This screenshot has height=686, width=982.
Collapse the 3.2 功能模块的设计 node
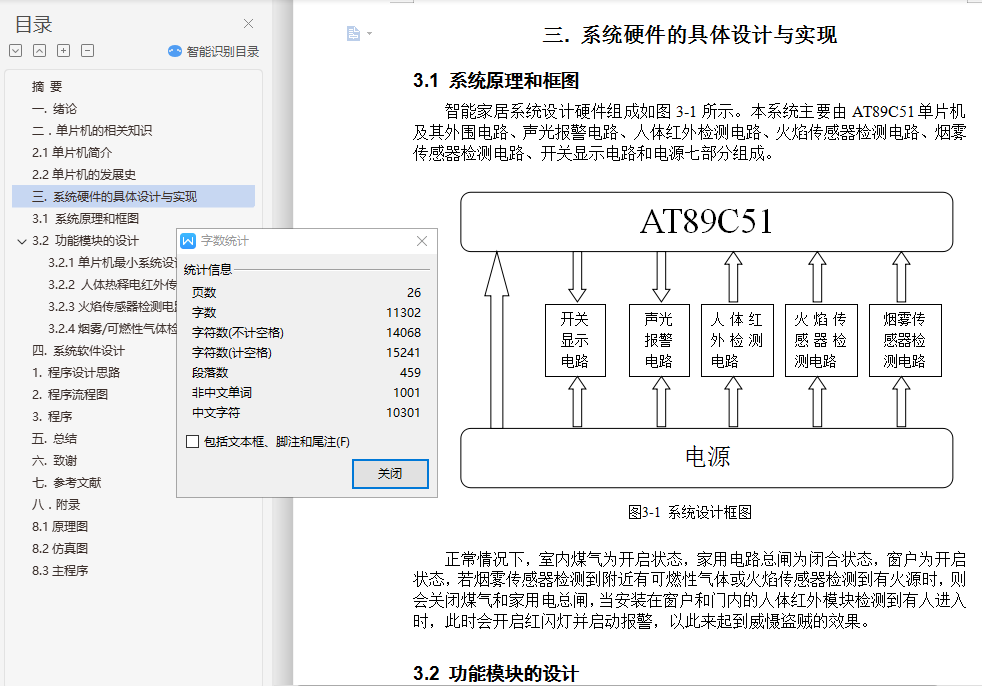click(21, 241)
